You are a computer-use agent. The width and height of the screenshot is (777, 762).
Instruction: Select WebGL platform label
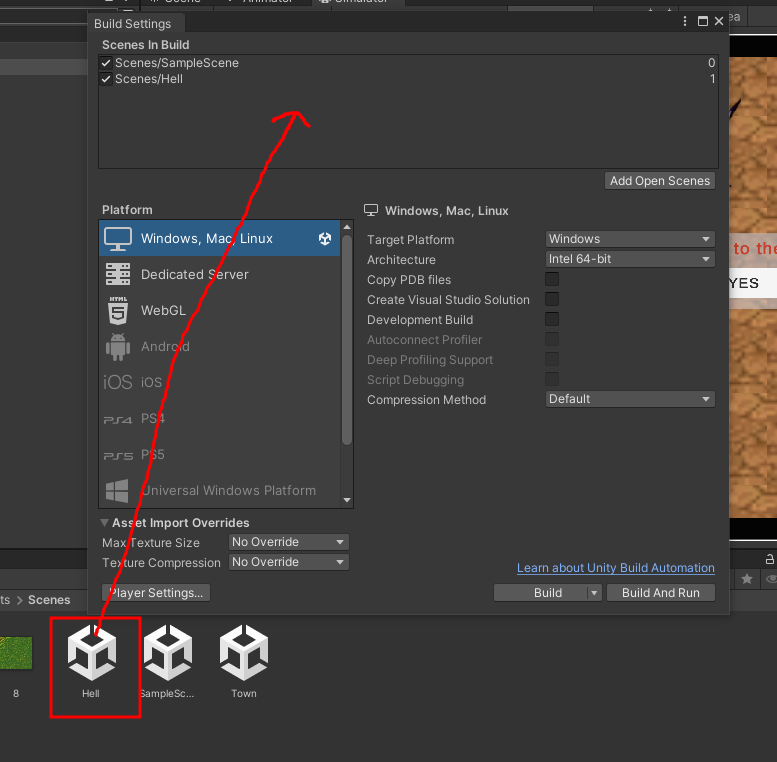coord(164,311)
